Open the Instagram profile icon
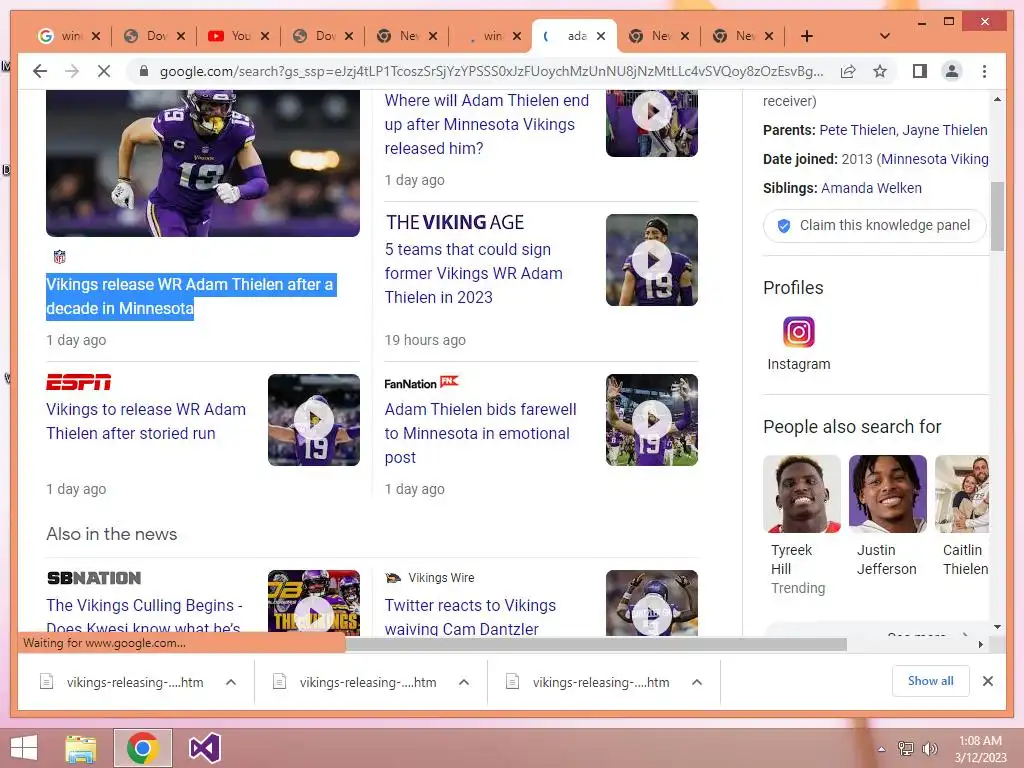The height and width of the screenshot is (768, 1024). (799, 332)
